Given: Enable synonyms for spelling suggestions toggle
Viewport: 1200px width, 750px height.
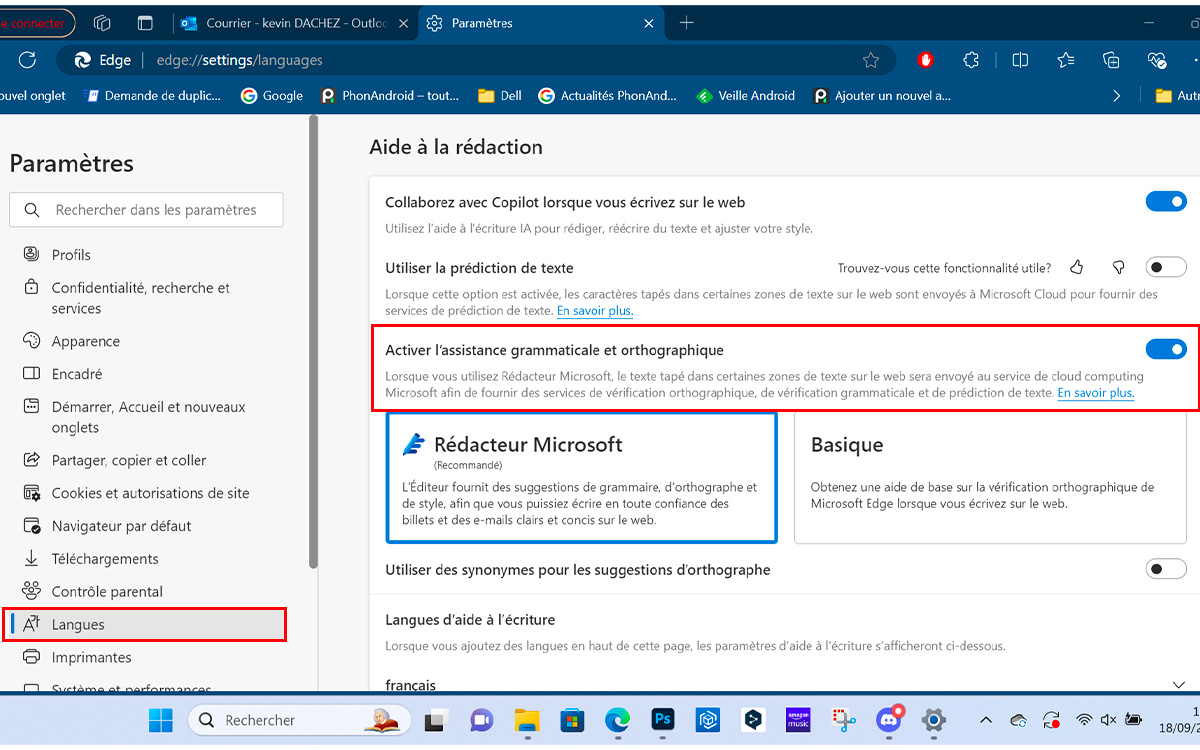Looking at the screenshot, I should (x=1166, y=569).
